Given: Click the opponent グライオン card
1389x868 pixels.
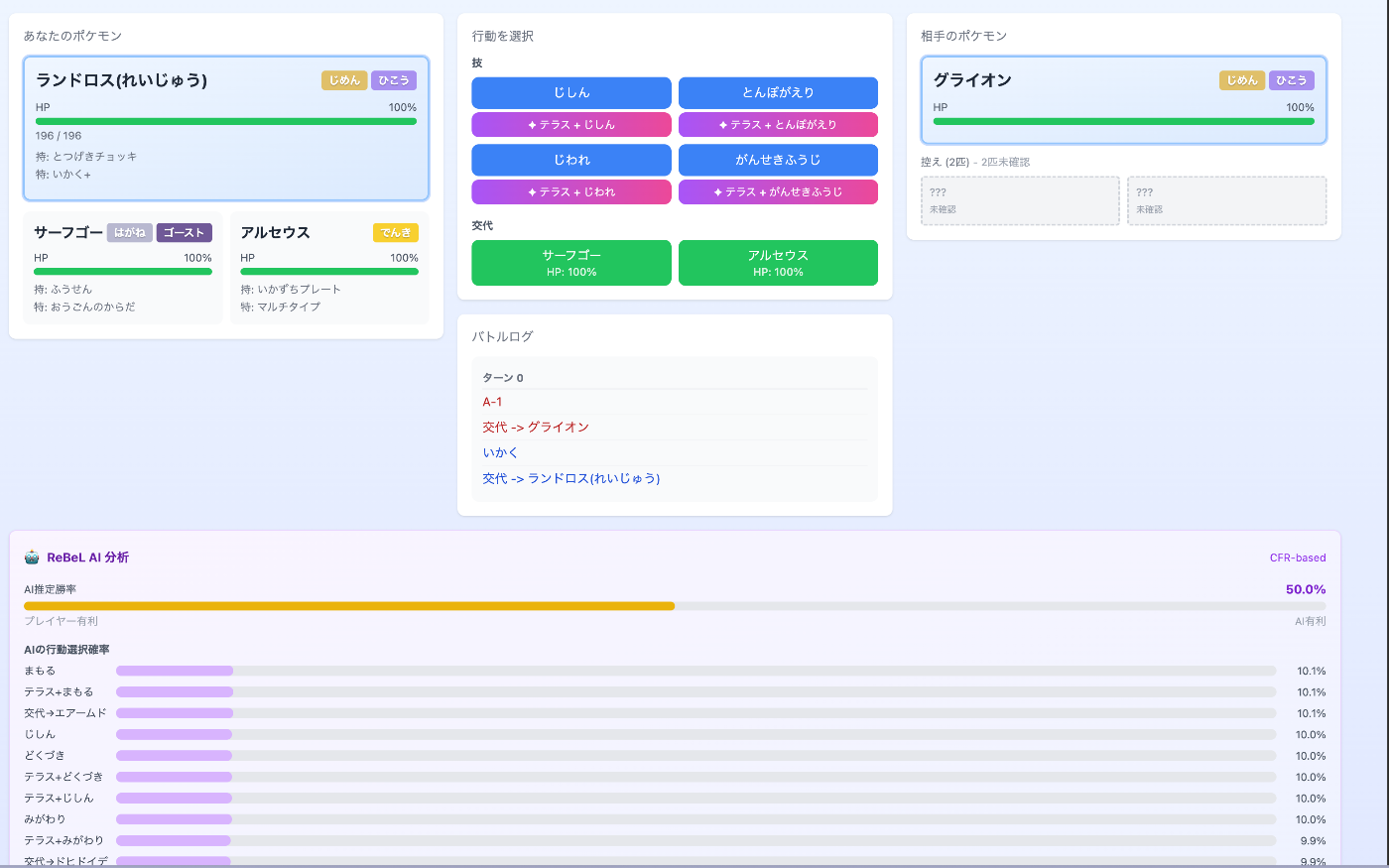Looking at the screenshot, I should tap(1124, 100).
